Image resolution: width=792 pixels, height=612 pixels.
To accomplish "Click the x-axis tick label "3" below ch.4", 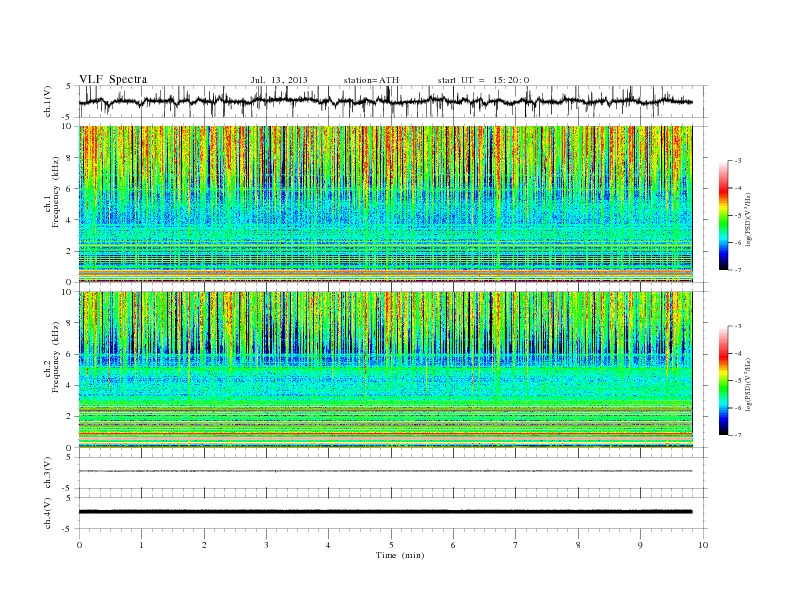I will click(266, 545).
